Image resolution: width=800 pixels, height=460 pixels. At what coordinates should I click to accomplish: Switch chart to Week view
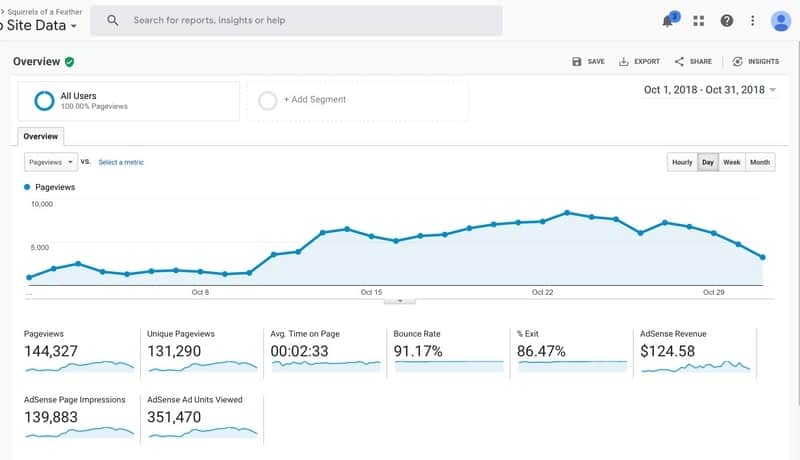(x=732, y=162)
